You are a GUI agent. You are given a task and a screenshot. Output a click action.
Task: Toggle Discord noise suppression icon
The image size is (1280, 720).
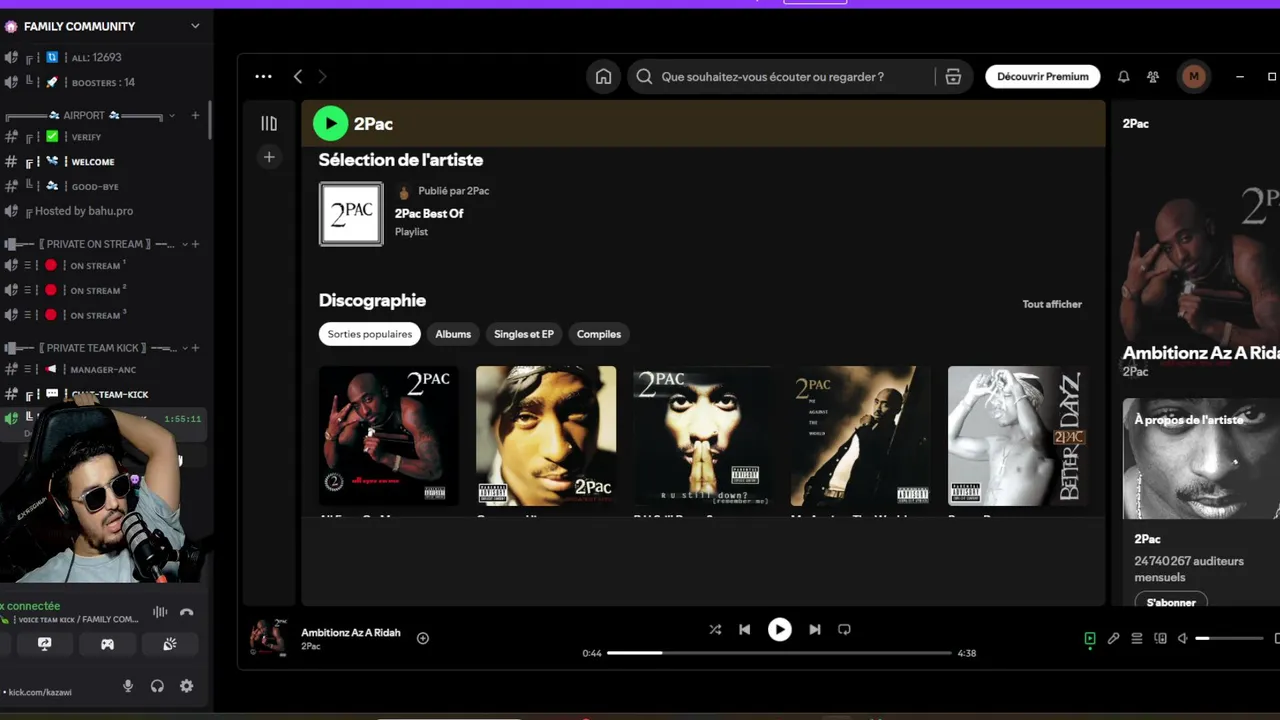click(x=160, y=612)
